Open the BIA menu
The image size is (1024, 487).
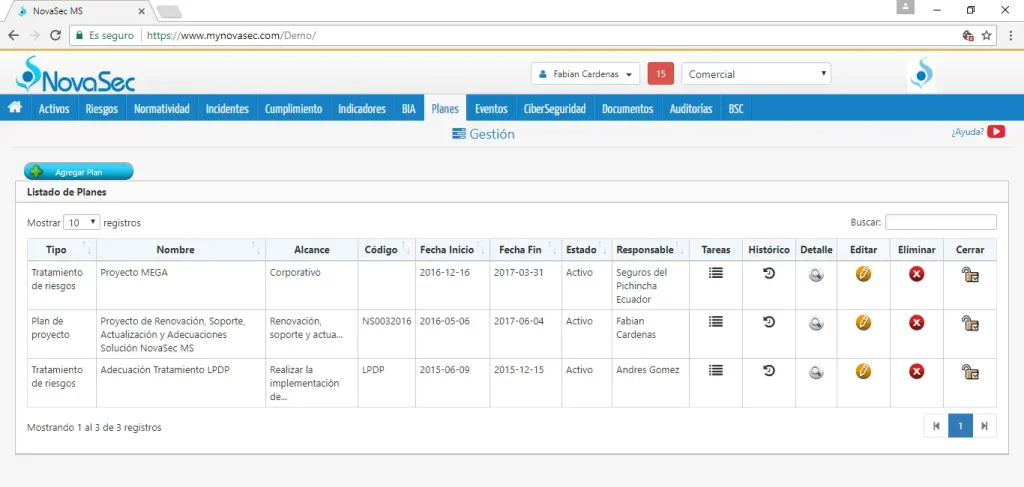[408, 108]
